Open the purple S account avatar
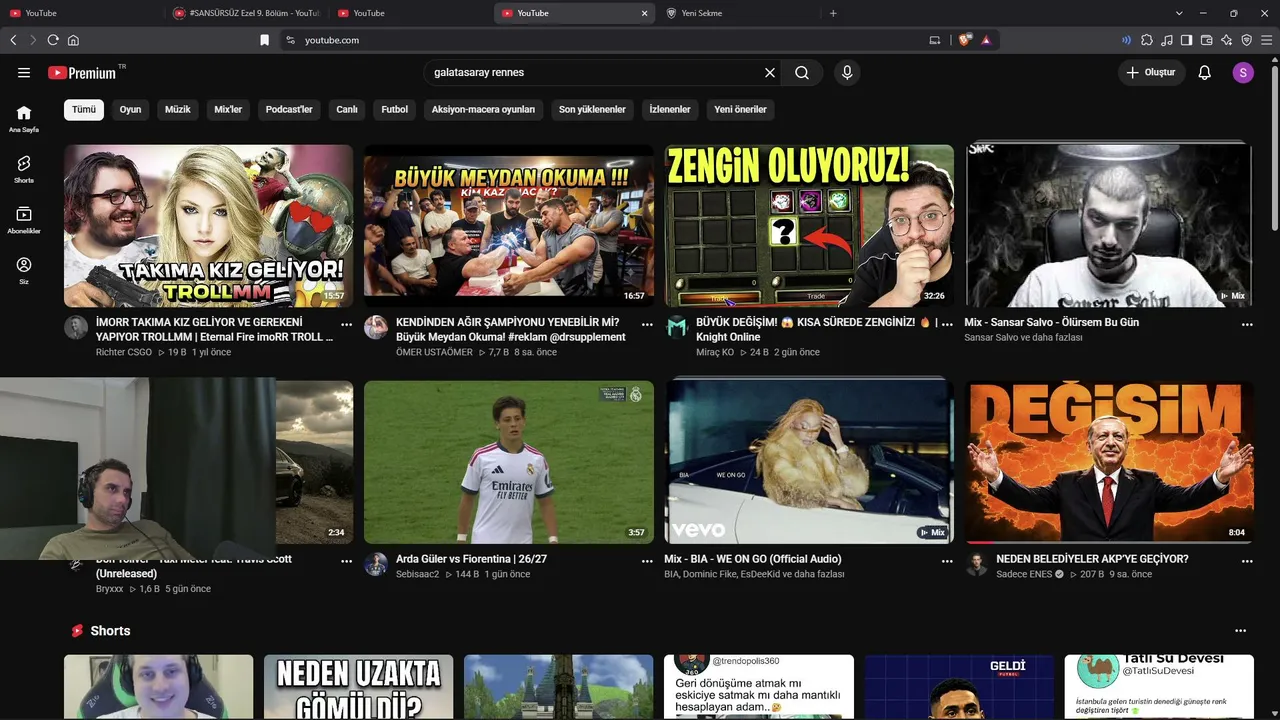Screen dimensions: 1280x720 click(x=1243, y=73)
